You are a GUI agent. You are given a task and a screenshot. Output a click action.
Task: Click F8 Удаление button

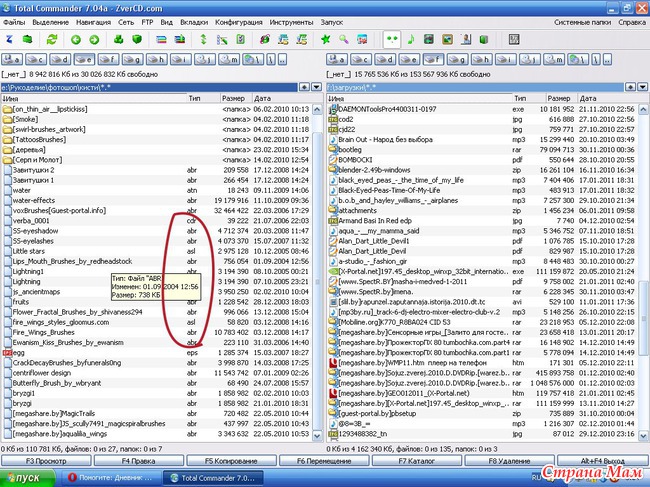[509, 461]
